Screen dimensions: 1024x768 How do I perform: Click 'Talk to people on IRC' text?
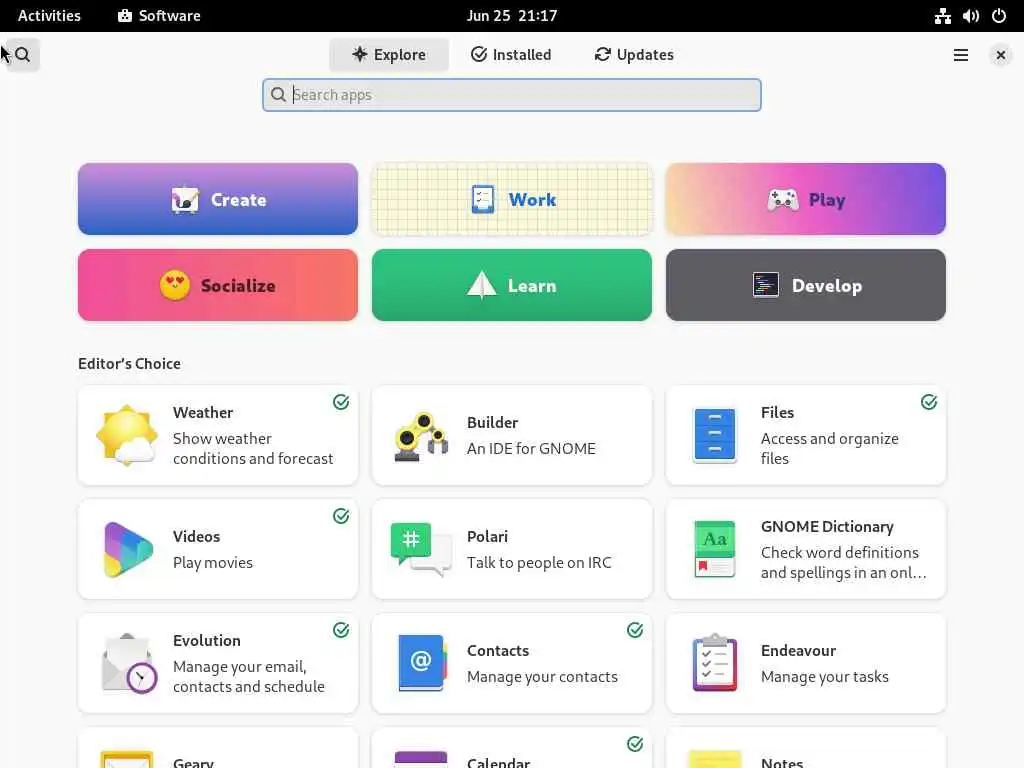point(539,562)
